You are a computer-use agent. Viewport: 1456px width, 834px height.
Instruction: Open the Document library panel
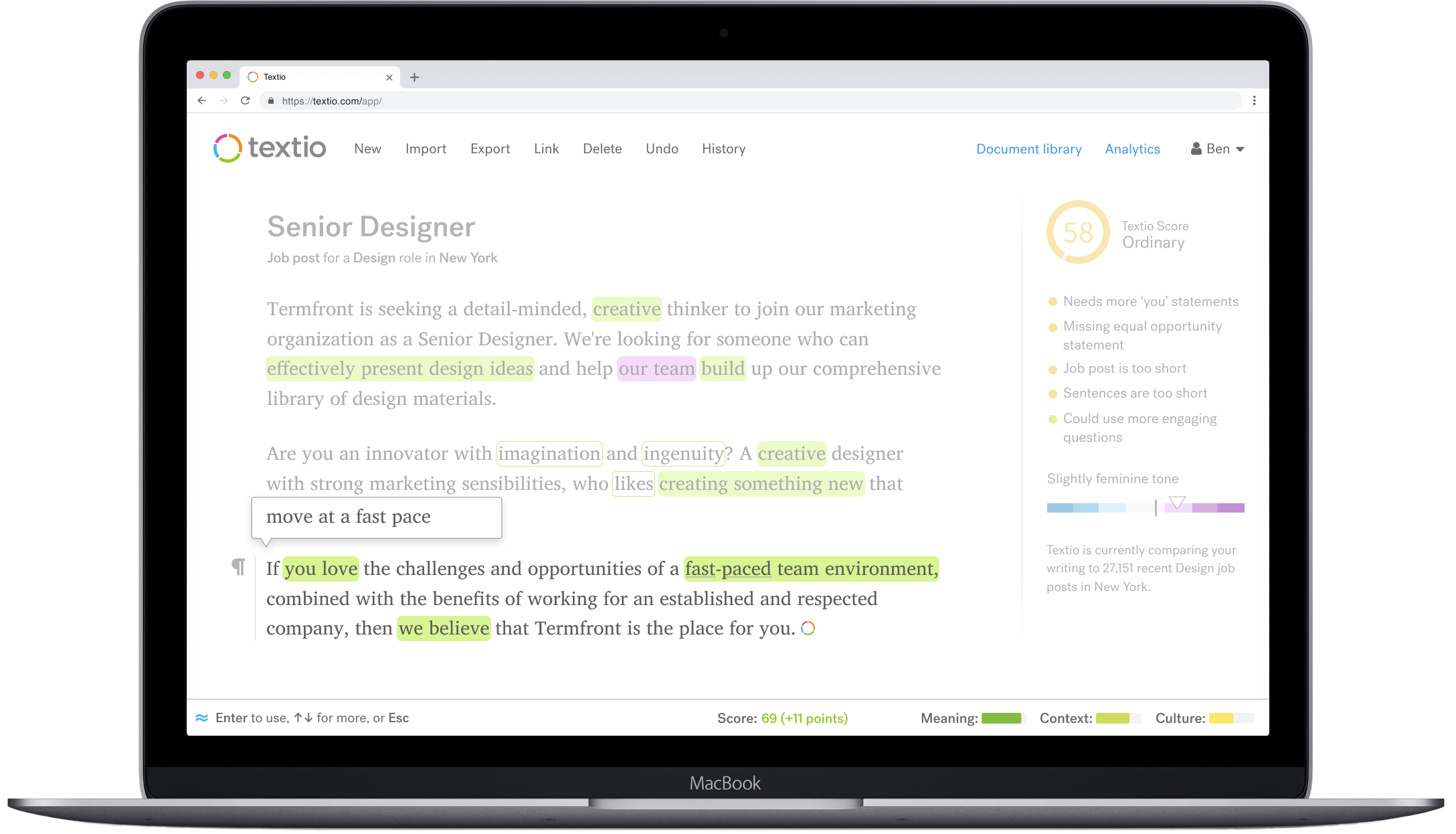(x=1029, y=148)
